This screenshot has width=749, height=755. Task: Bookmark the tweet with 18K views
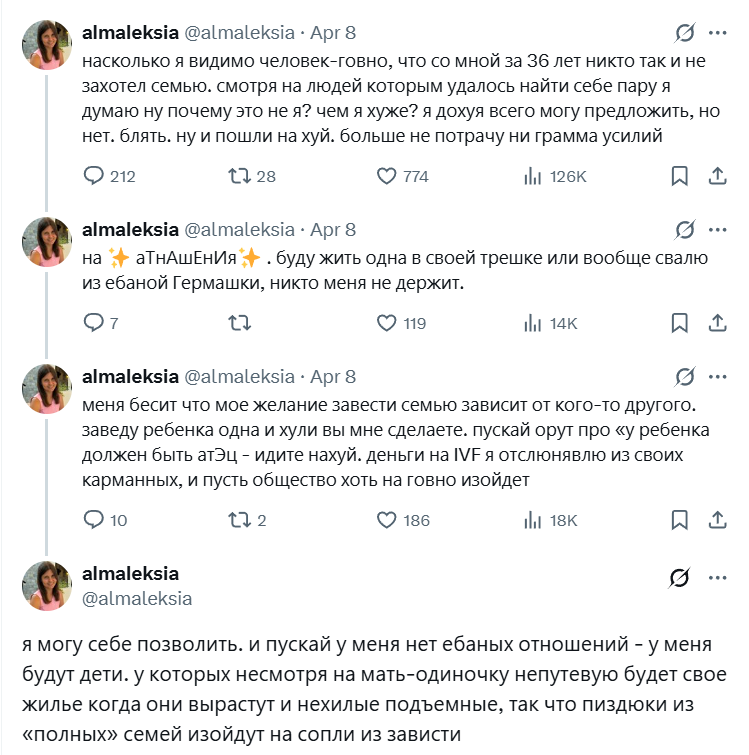(680, 520)
